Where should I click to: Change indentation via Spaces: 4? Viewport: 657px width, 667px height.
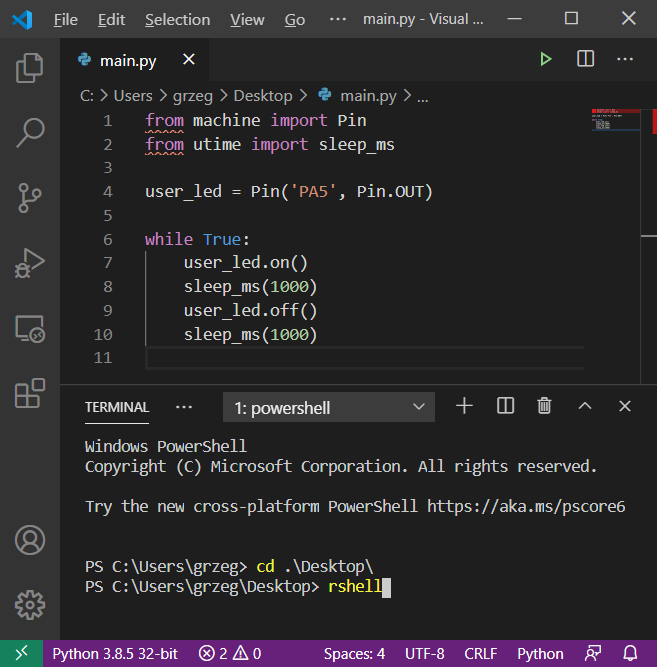click(x=354, y=653)
